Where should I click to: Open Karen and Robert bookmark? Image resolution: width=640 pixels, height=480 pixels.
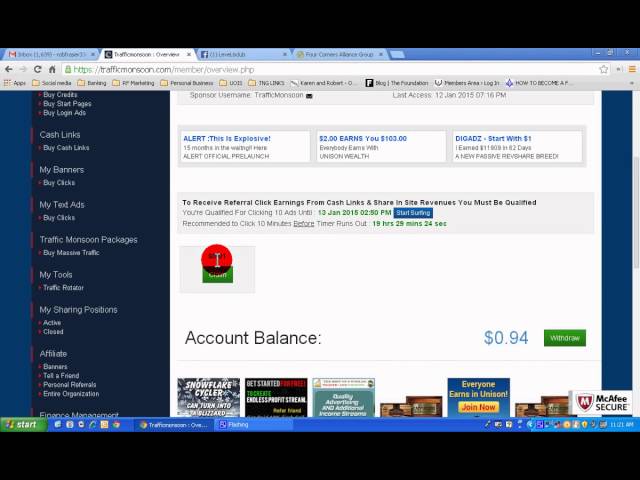coord(324,83)
